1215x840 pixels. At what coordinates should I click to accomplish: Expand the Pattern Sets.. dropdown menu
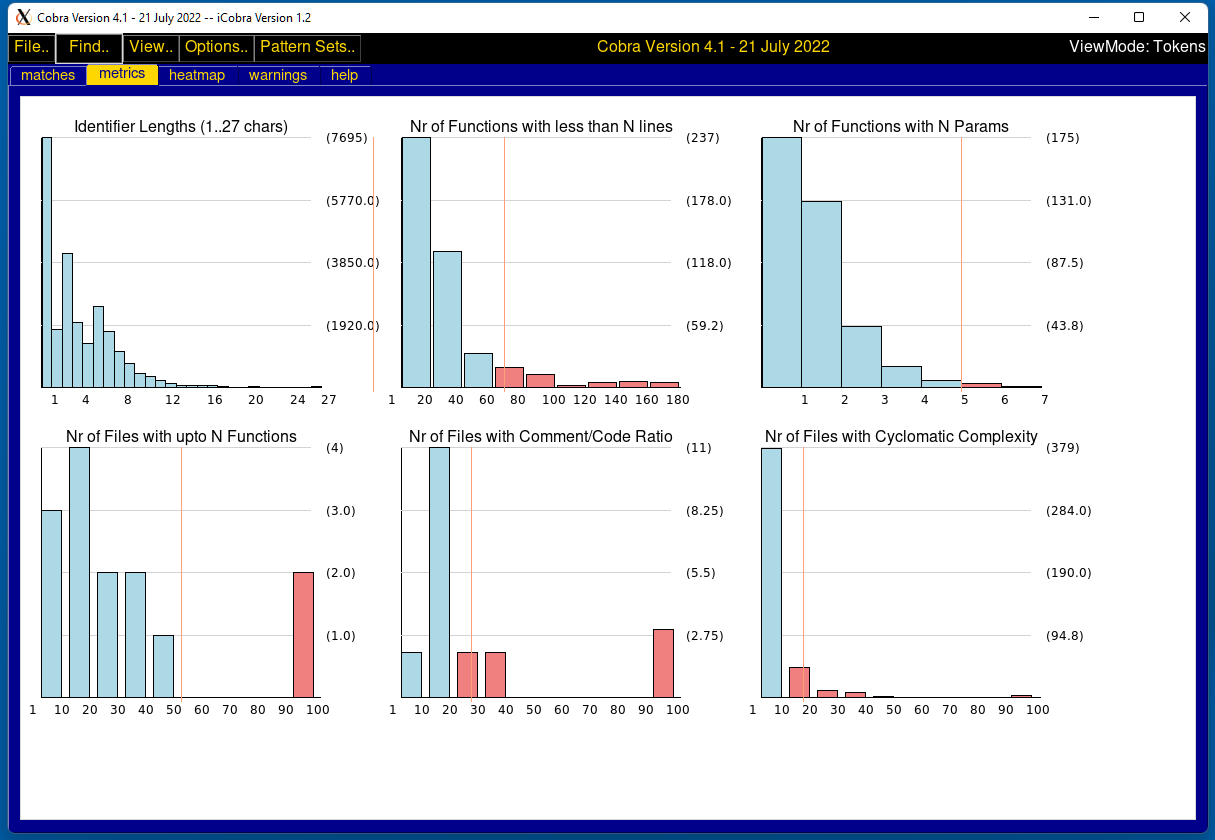pos(307,47)
